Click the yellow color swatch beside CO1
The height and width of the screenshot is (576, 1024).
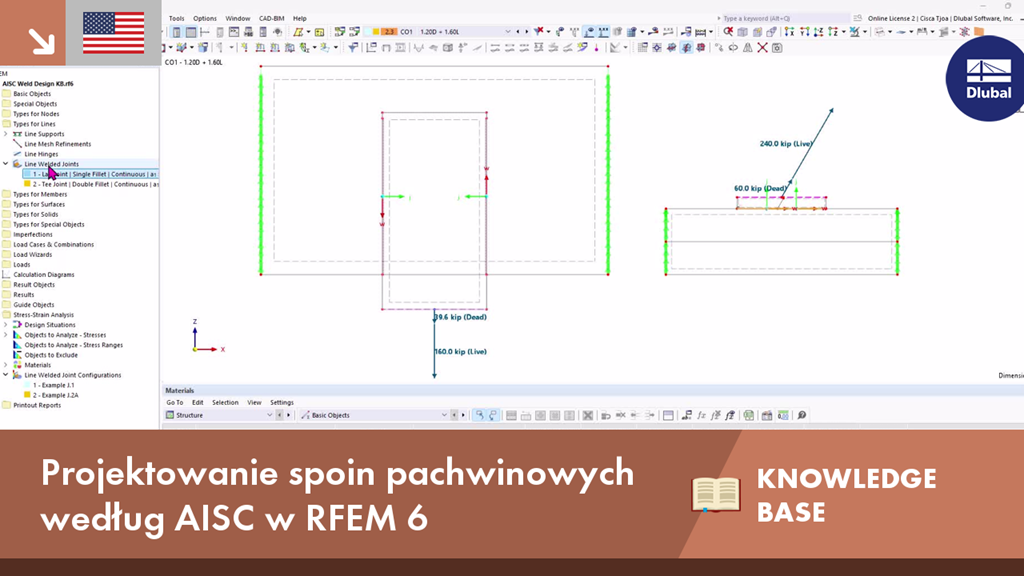pyautogui.click(x=376, y=31)
